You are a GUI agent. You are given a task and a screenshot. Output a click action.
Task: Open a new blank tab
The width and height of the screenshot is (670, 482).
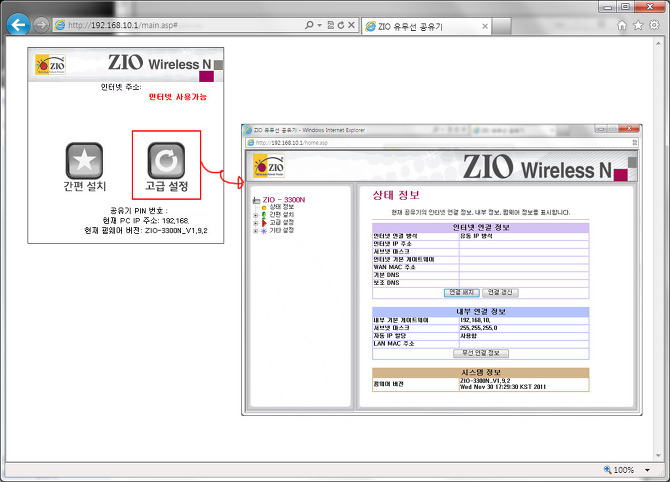(x=502, y=26)
